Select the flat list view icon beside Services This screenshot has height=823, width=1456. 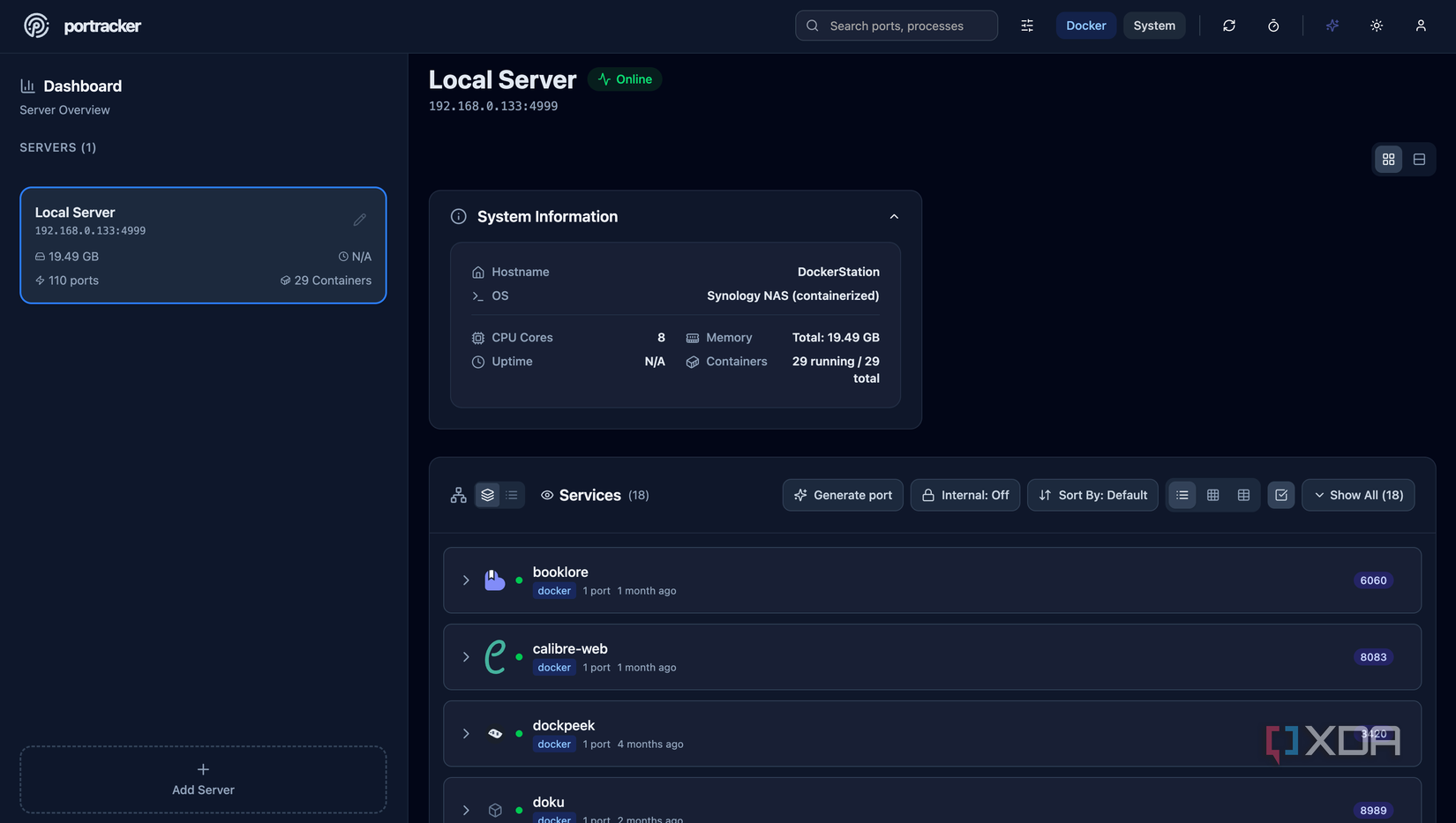click(x=512, y=496)
